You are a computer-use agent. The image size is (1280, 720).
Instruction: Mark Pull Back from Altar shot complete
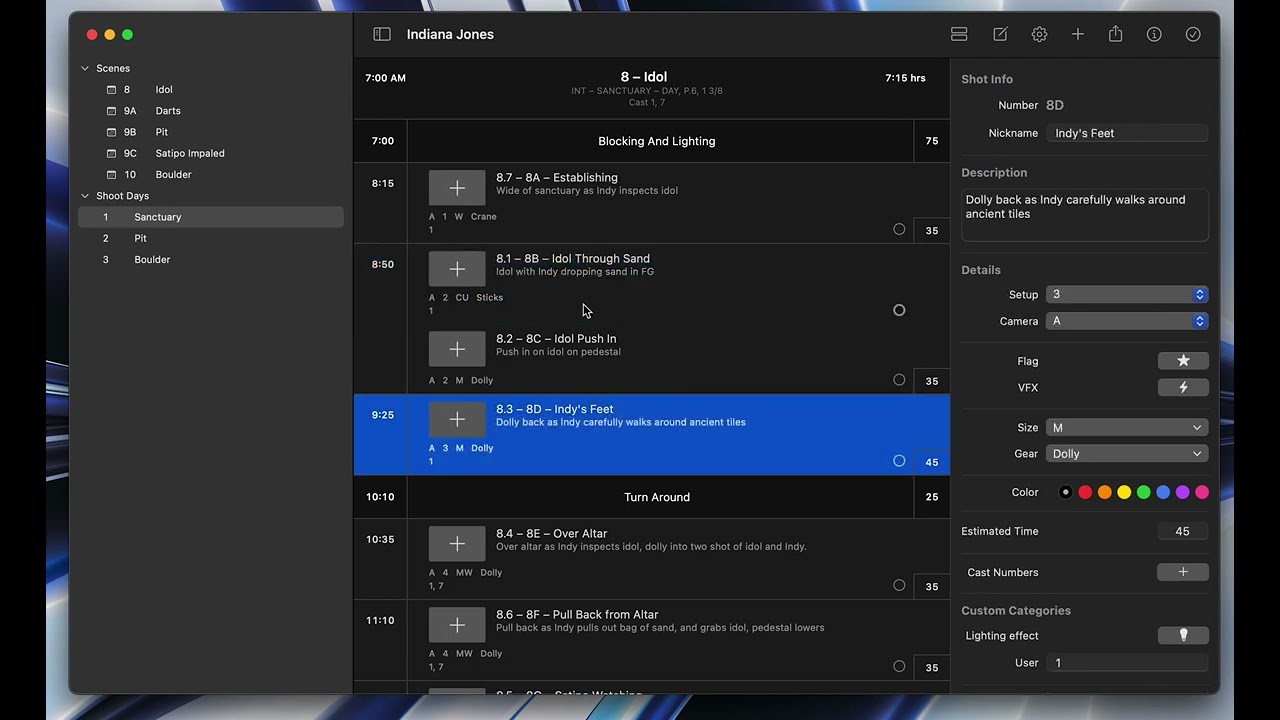[899, 666]
